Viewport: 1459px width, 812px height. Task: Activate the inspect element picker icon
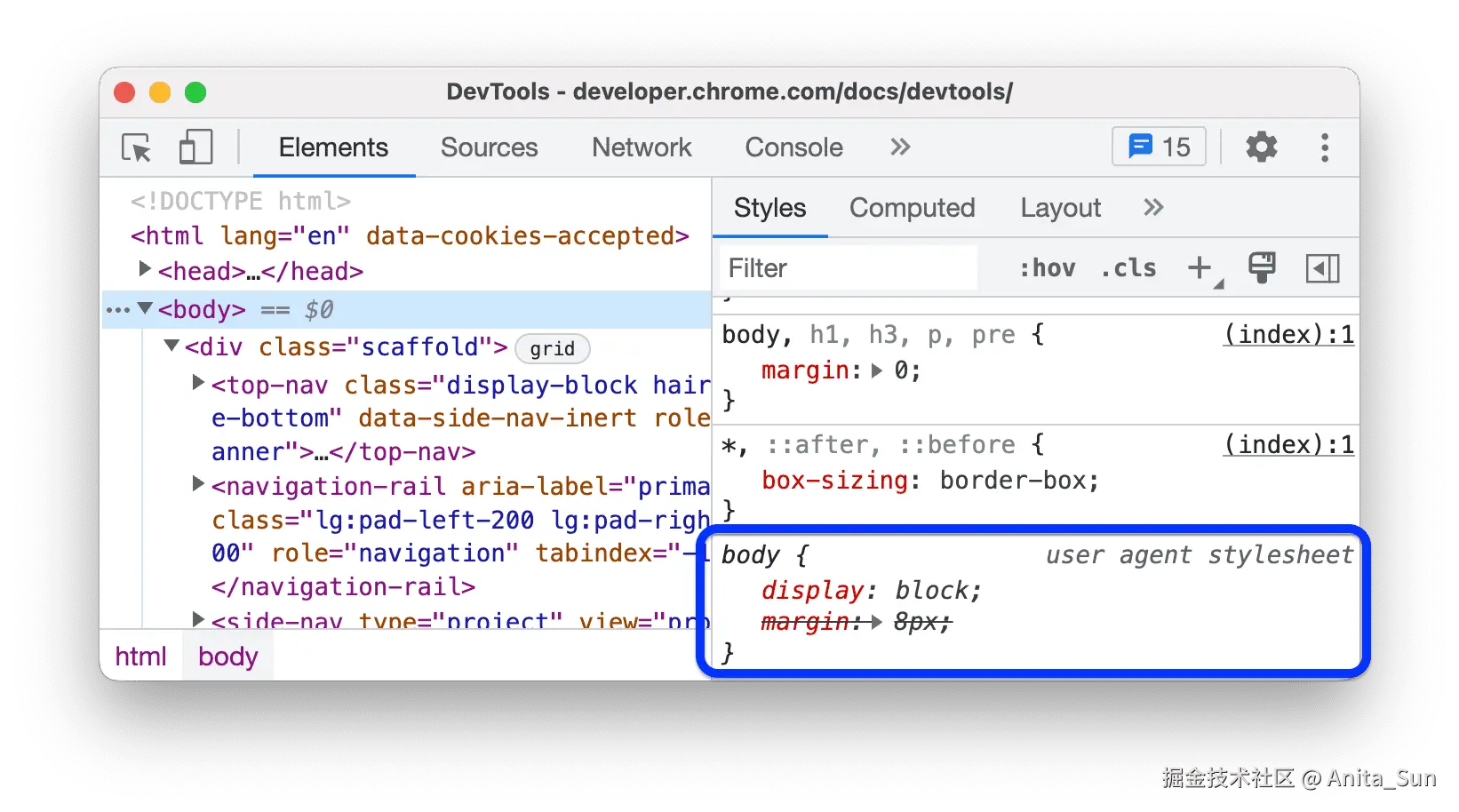tap(137, 147)
